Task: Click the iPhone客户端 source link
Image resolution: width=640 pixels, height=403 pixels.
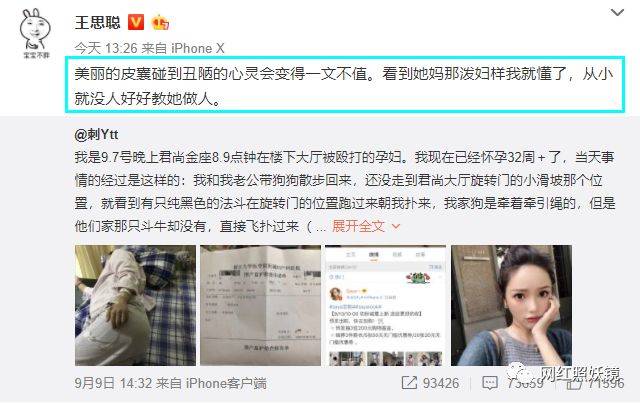Action: [x=226, y=383]
